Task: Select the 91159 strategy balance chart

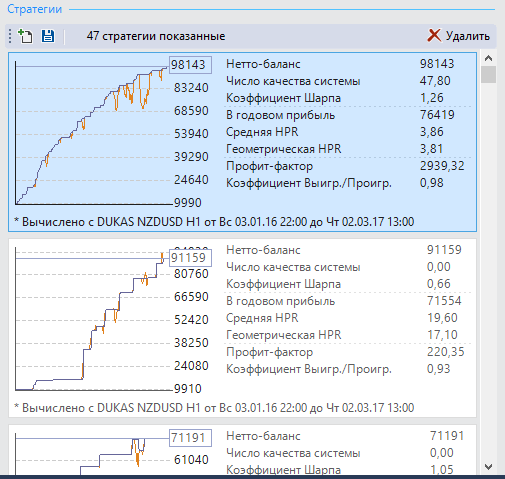Action: 93,319
